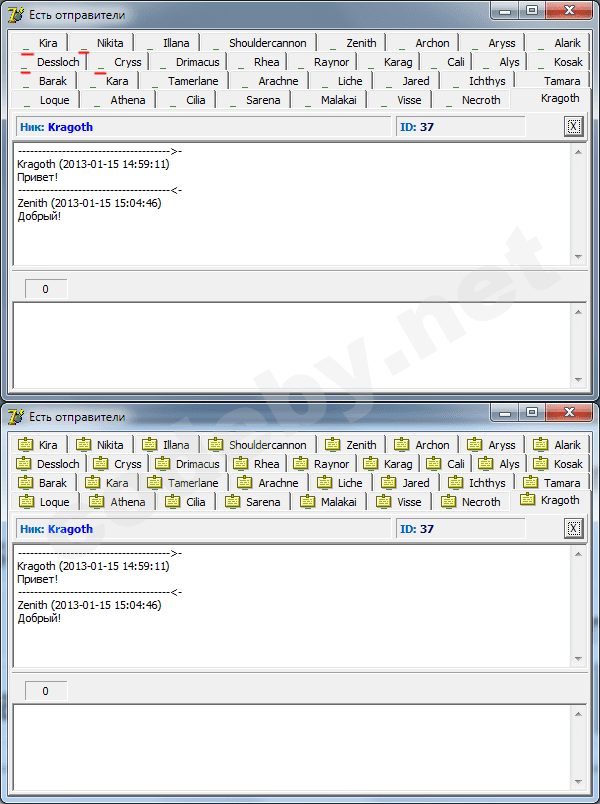Click the 'ID: 37' field in upper window
Viewport: 600px width, 804px height.
click(x=461, y=127)
